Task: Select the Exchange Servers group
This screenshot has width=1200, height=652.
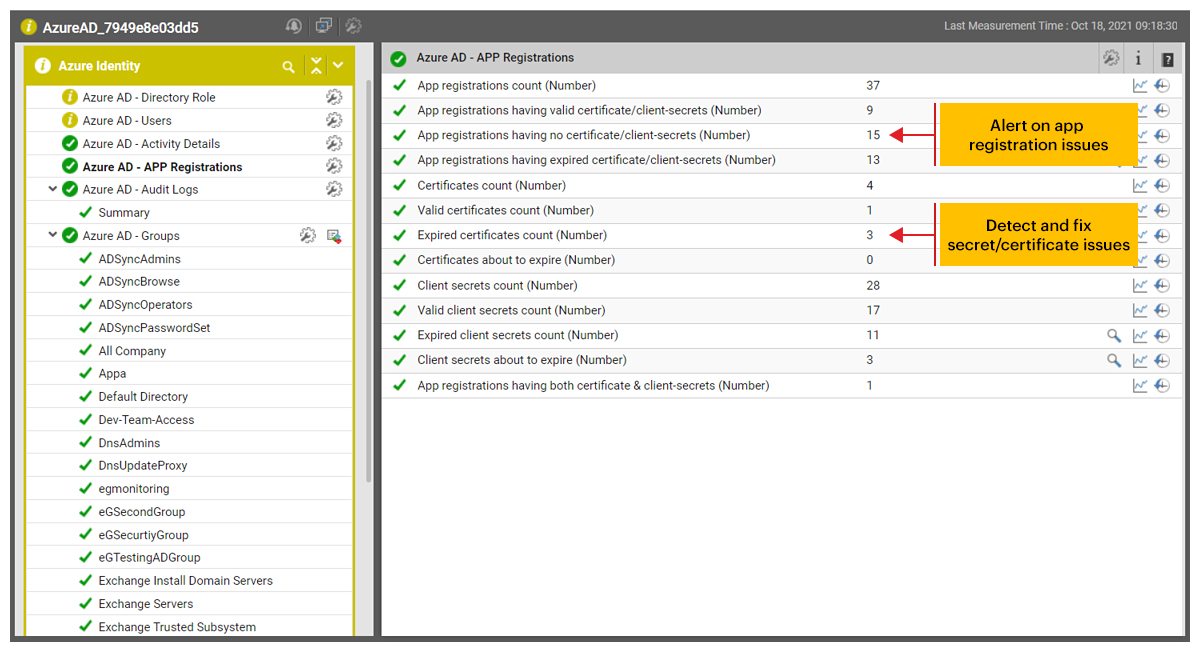Action: coord(146,604)
